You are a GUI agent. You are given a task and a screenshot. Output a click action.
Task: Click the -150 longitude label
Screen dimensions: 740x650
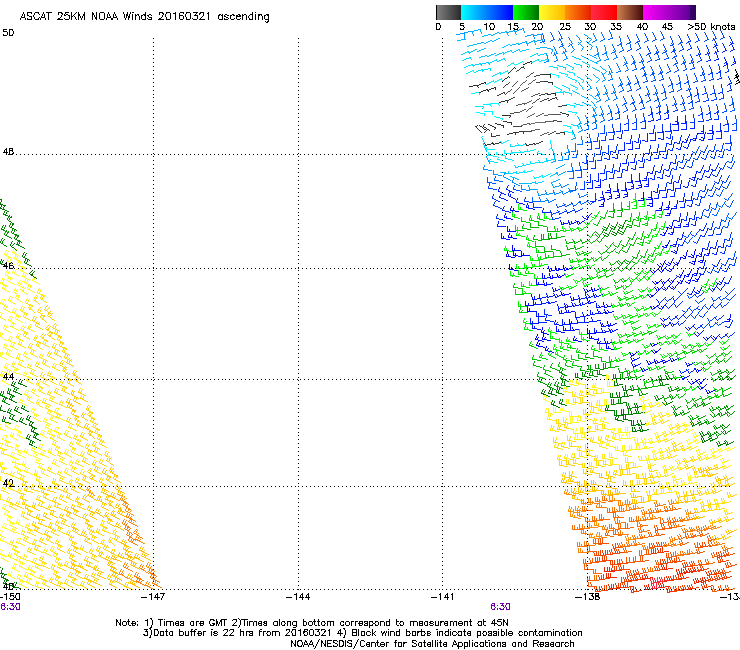pyautogui.click(x=10, y=597)
